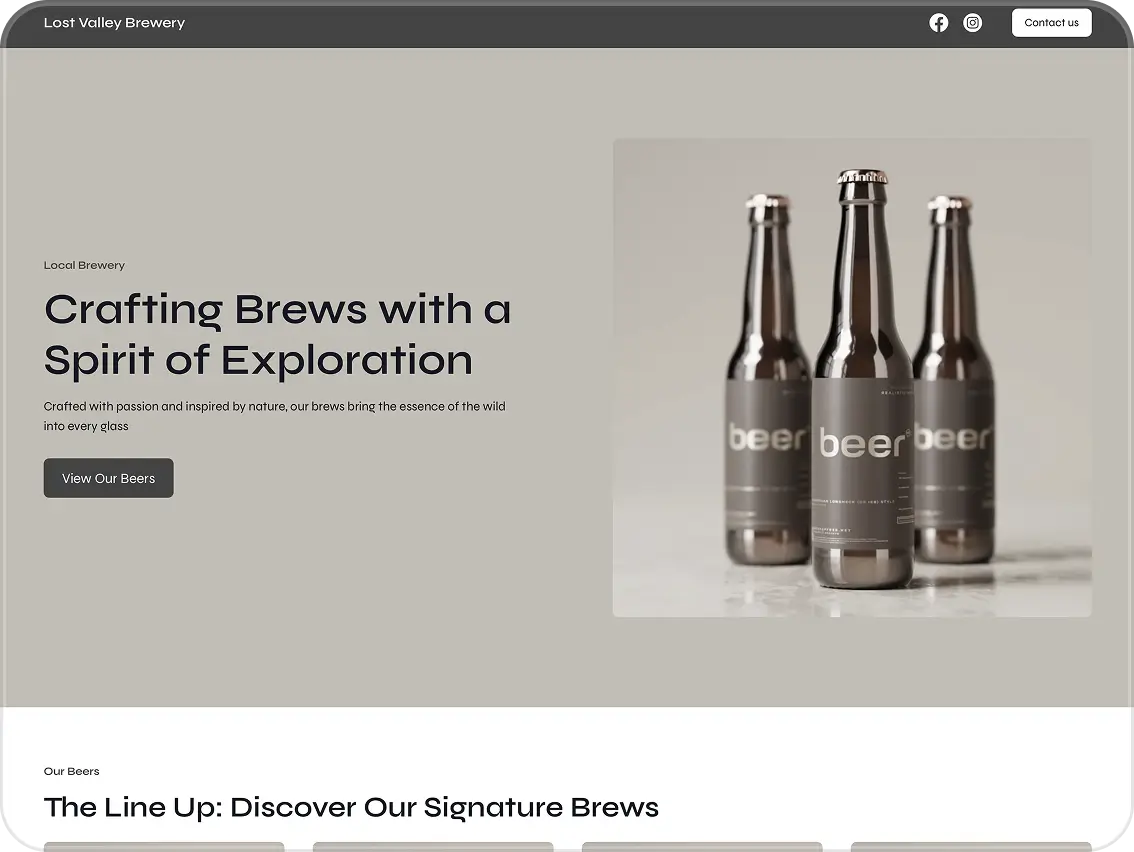The width and height of the screenshot is (1134, 852).
Task: Click the Contact us button
Action: point(1051,22)
